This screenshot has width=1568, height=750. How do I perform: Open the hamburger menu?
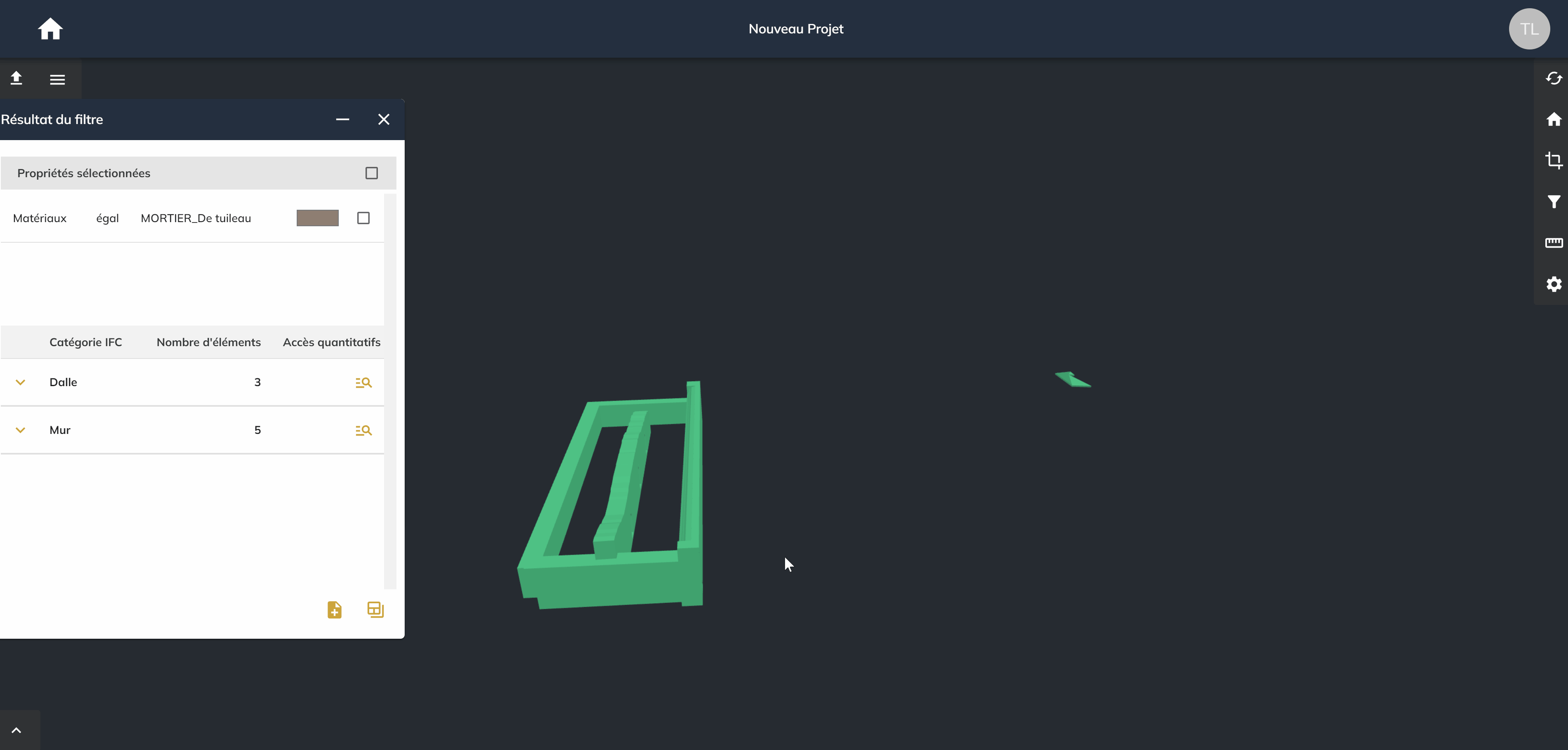coord(57,79)
